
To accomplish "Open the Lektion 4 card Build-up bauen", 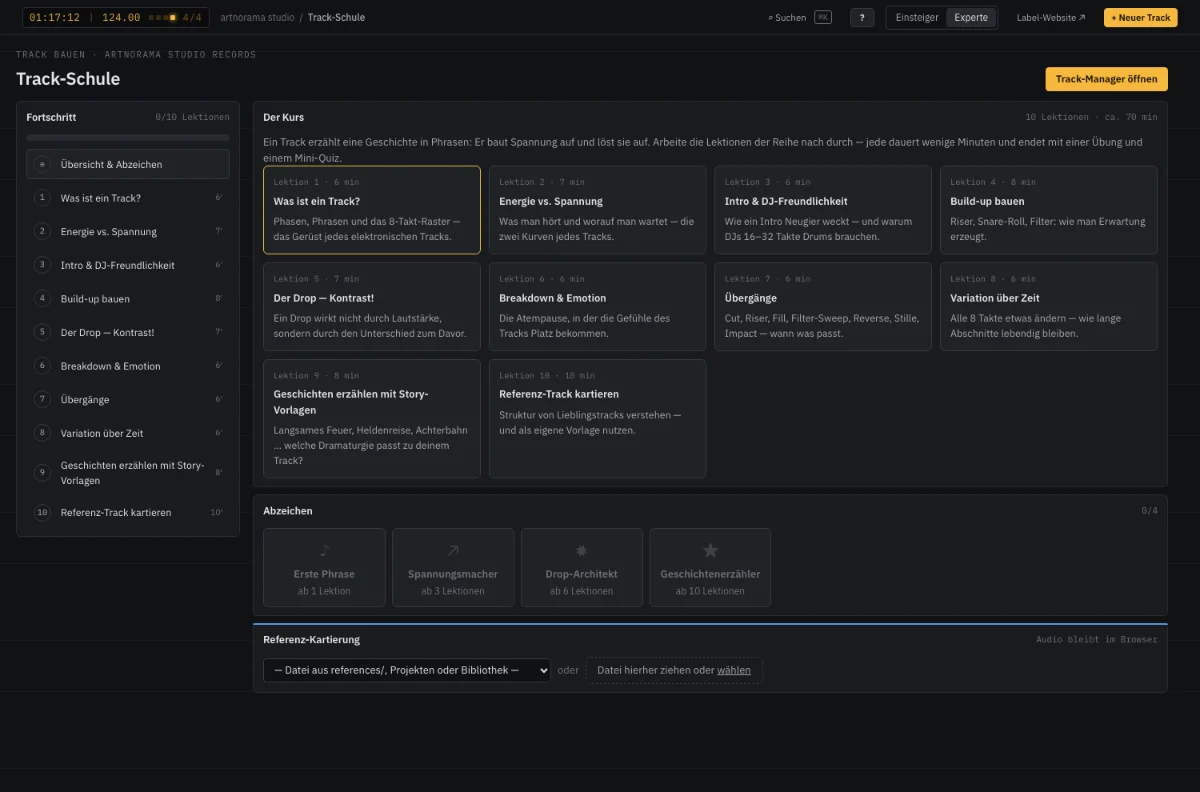I will [1049, 210].
